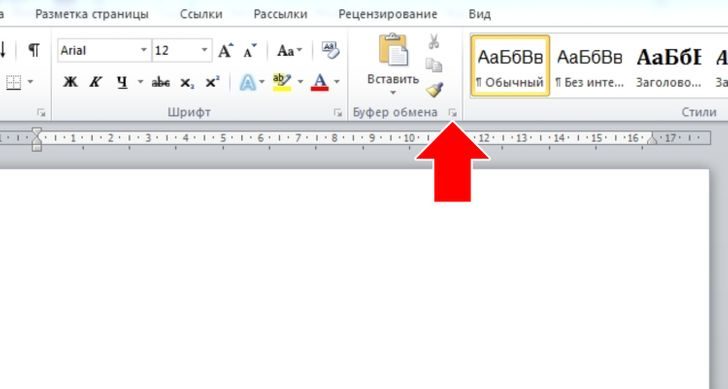Apply subscript formatting
Viewport: 728px width, 389px height.
tap(187, 83)
